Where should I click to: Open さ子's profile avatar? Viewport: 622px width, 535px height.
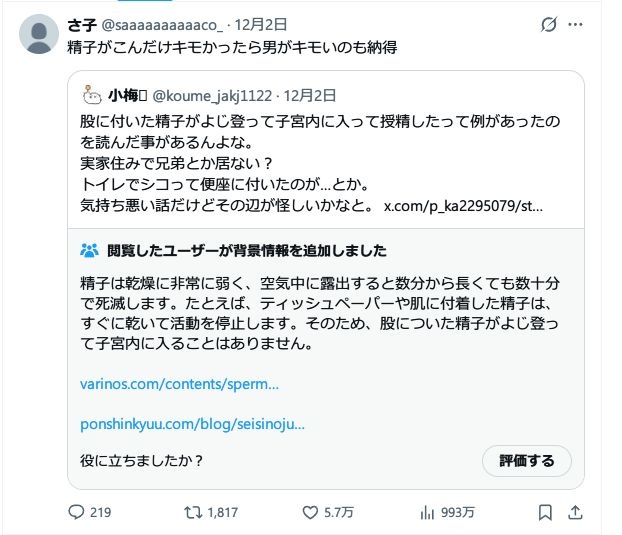tap(39, 34)
